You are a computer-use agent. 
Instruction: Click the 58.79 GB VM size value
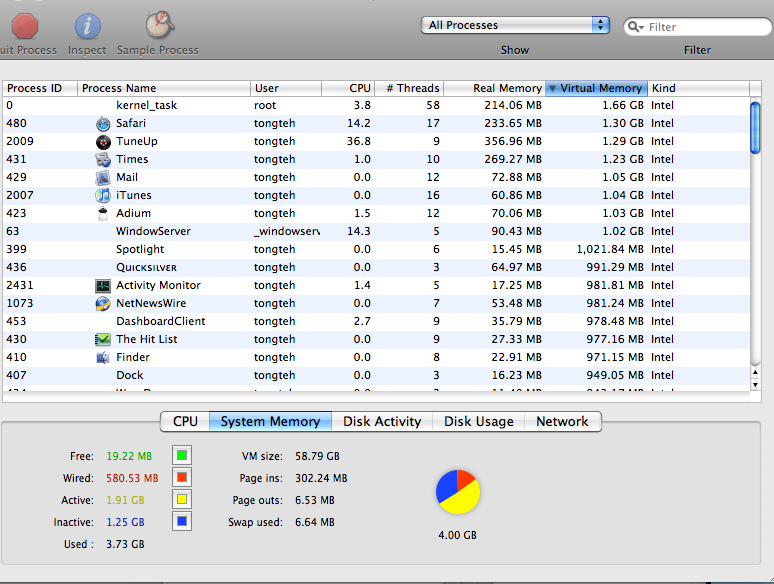[x=317, y=456]
